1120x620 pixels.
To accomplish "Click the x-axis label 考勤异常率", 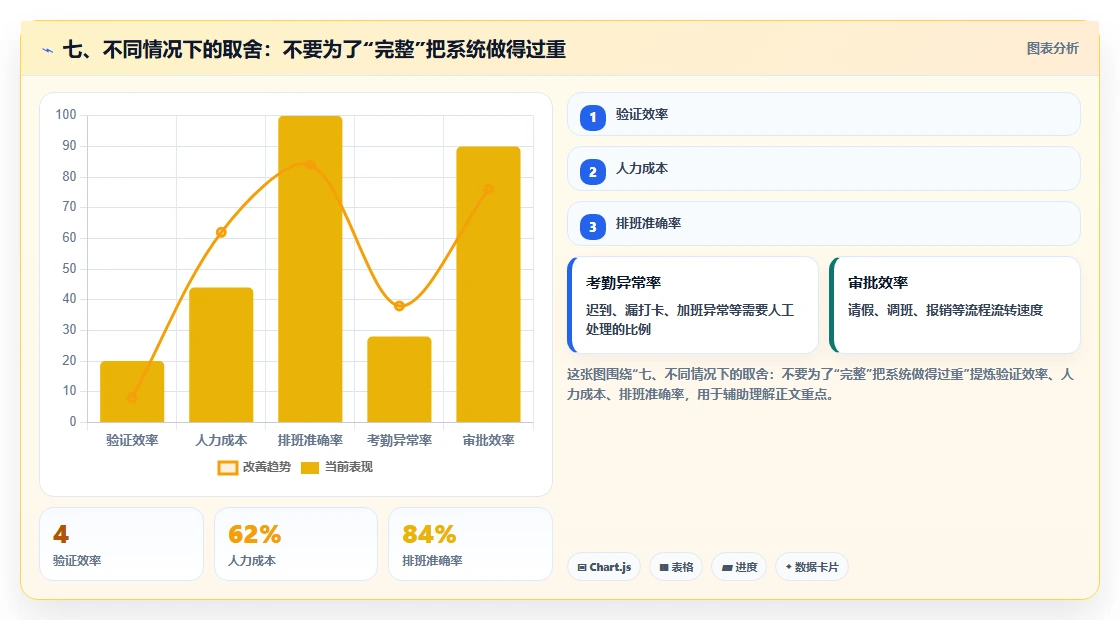I will pyautogui.click(x=399, y=440).
